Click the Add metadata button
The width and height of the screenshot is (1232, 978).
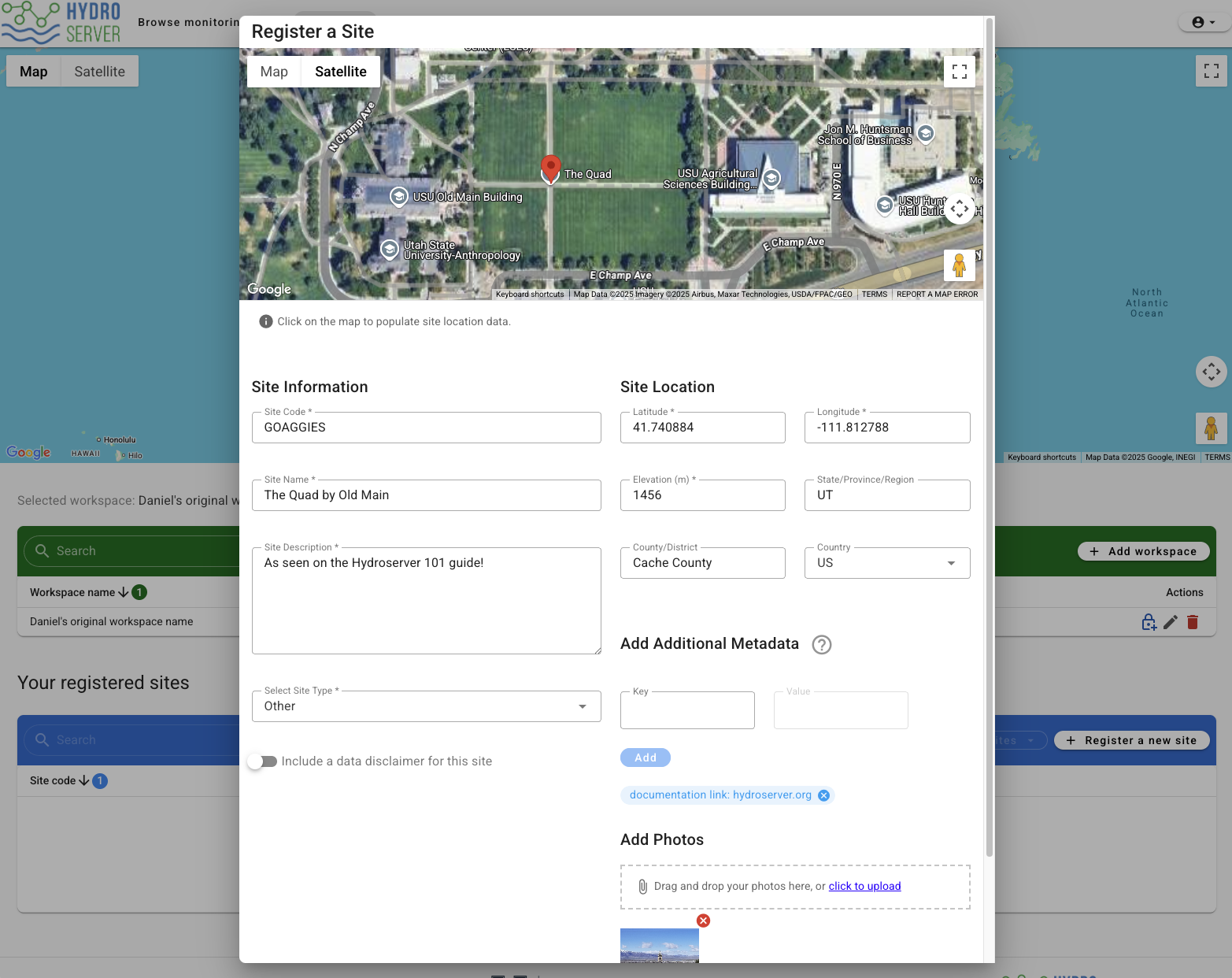pyautogui.click(x=646, y=758)
